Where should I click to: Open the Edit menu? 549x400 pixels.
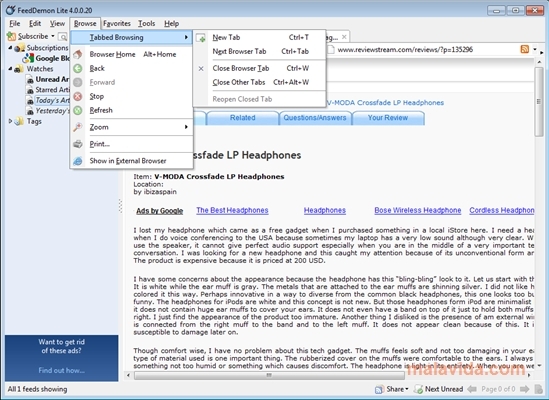click(x=35, y=23)
